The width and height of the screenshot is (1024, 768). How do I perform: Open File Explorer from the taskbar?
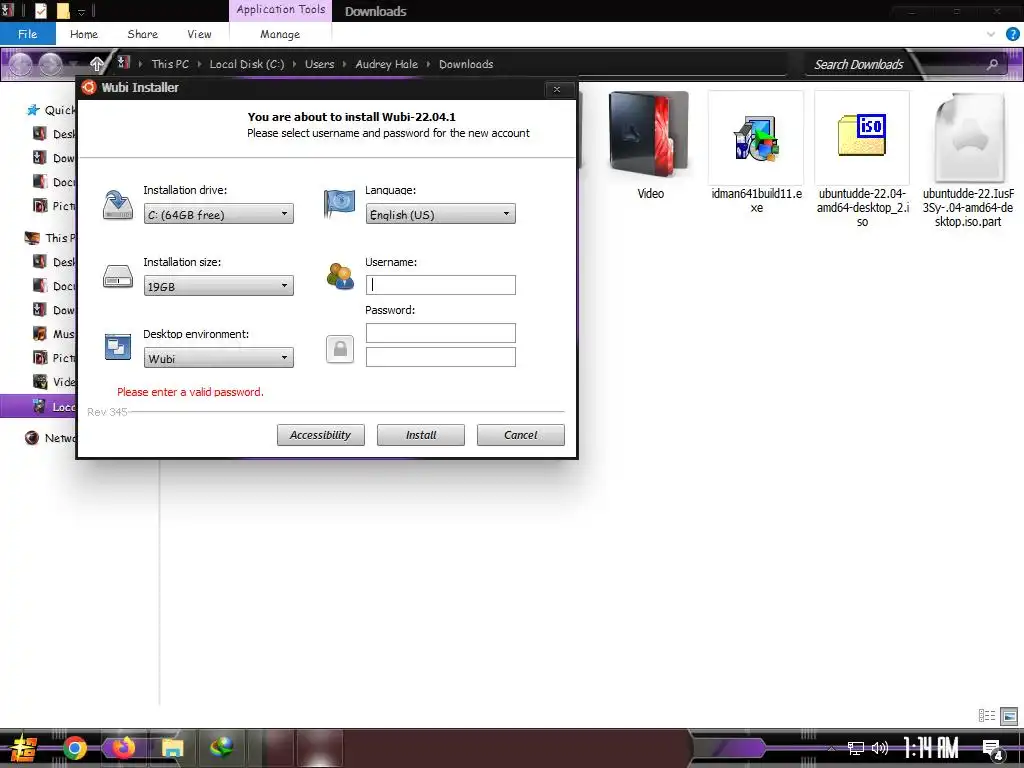click(172, 748)
